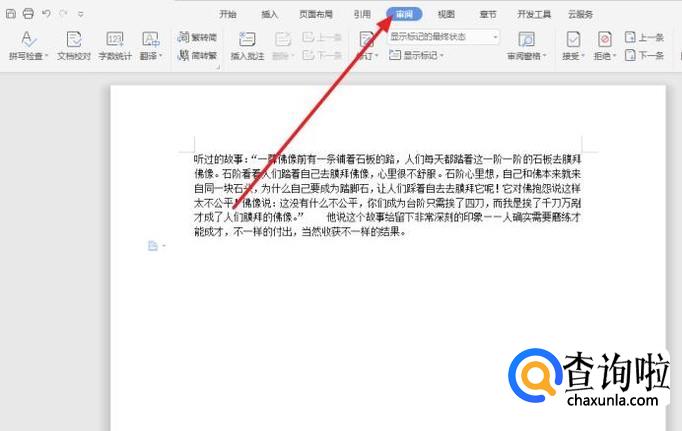The image size is (682, 431).
Task: Click 插入批注 insert comment icon
Action: tap(247, 39)
